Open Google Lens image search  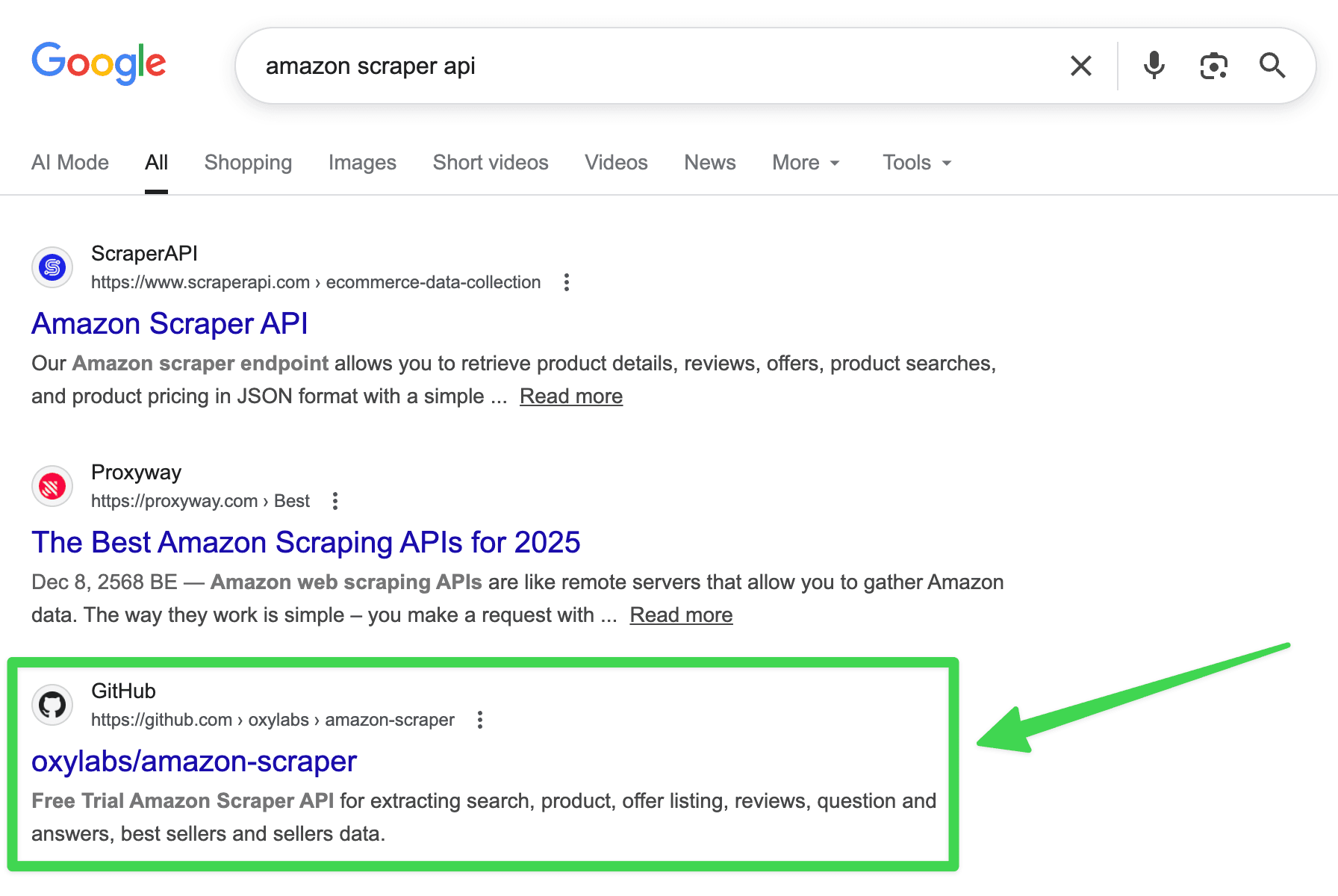click(1213, 66)
